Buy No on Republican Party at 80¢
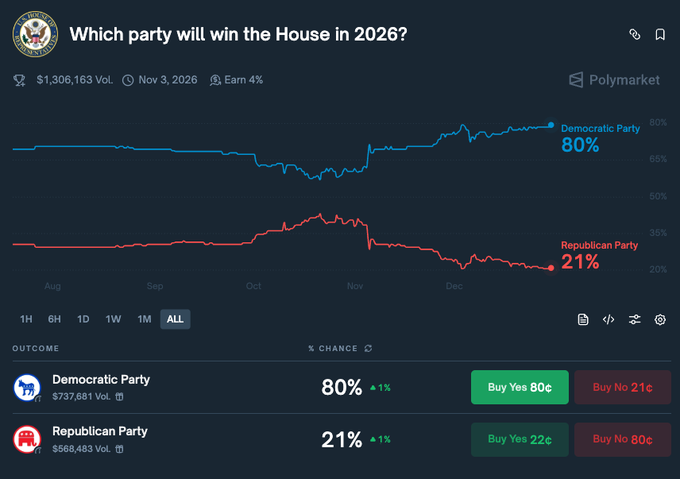The width and height of the screenshot is (680, 479). [x=621, y=439]
